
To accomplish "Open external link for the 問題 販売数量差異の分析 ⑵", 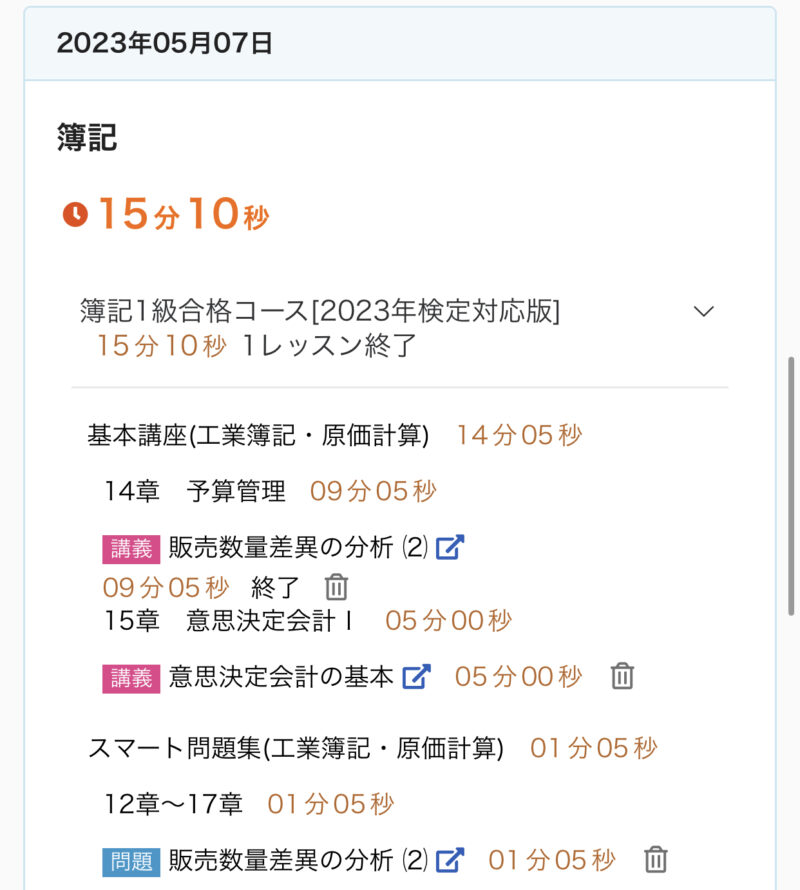I will (x=450, y=859).
